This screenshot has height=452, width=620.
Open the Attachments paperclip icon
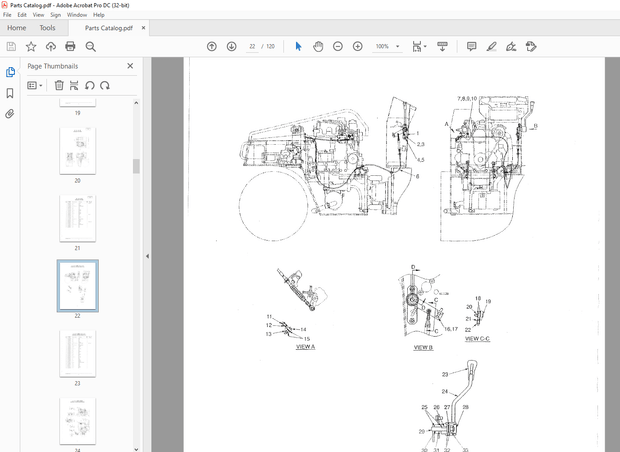(x=10, y=114)
